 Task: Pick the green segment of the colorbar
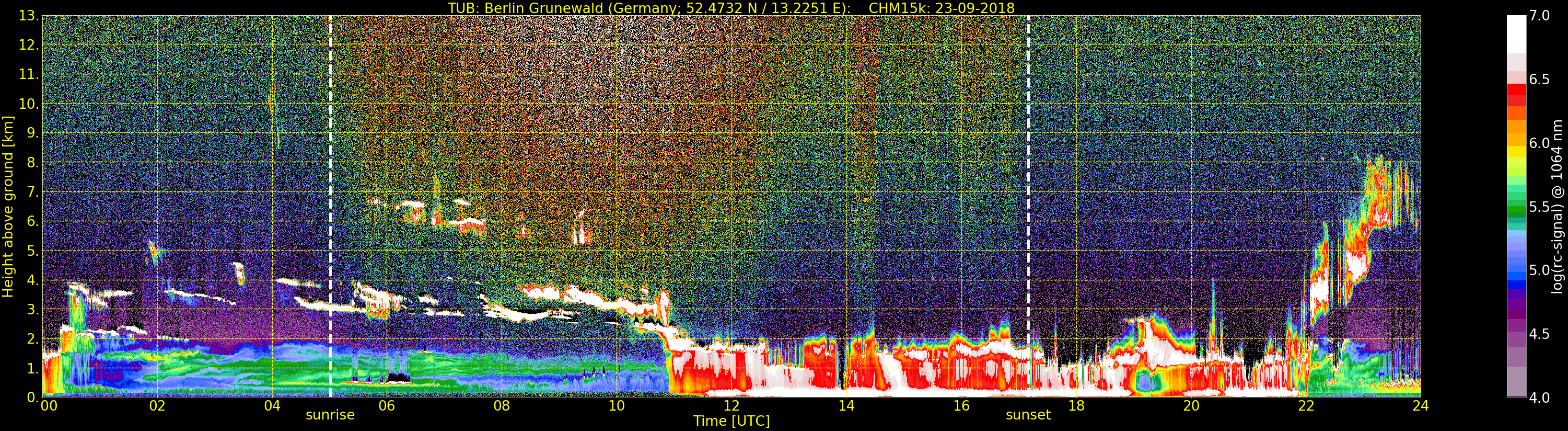pyautogui.click(x=1516, y=210)
